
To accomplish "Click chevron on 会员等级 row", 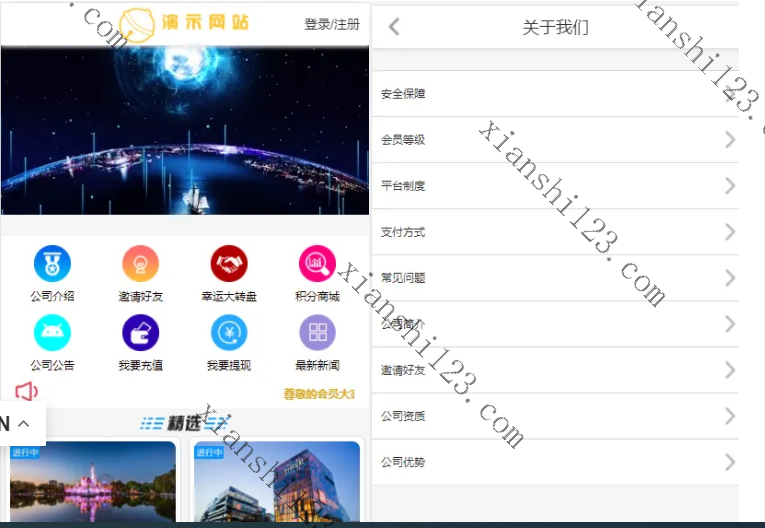I will [x=730, y=140].
